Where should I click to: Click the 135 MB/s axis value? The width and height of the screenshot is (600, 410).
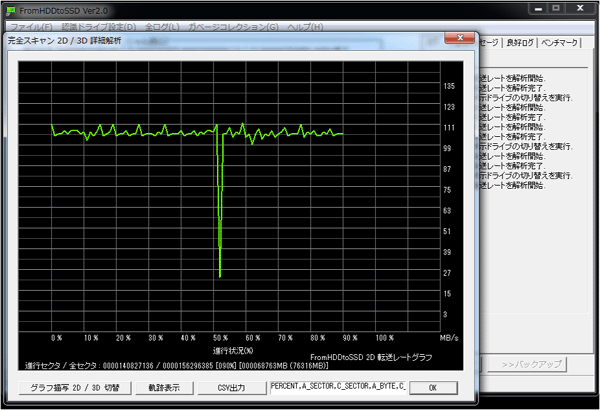[449, 86]
